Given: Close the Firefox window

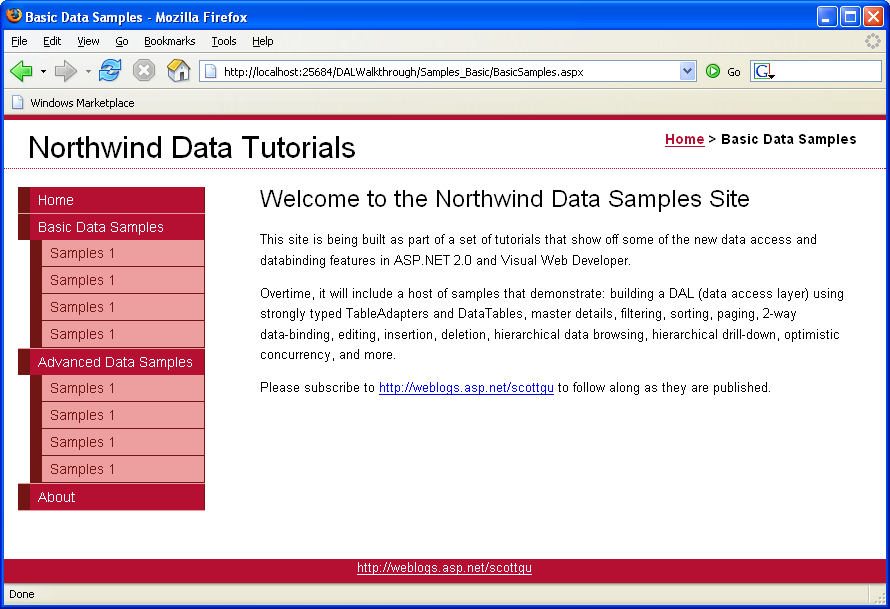Looking at the screenshot, I should 873,16.
